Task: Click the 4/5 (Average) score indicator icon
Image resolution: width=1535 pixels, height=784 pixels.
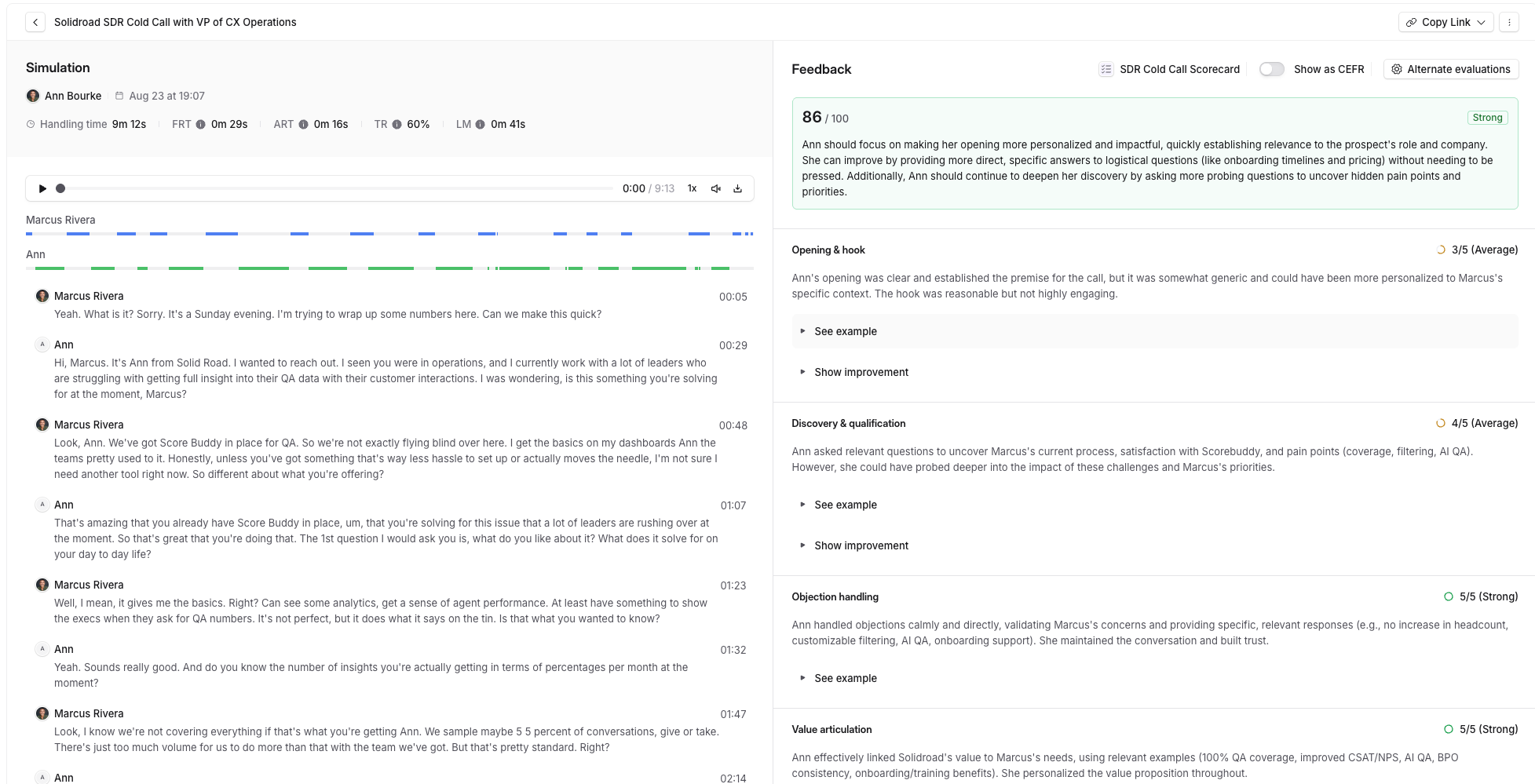Action: point(1441,423)
